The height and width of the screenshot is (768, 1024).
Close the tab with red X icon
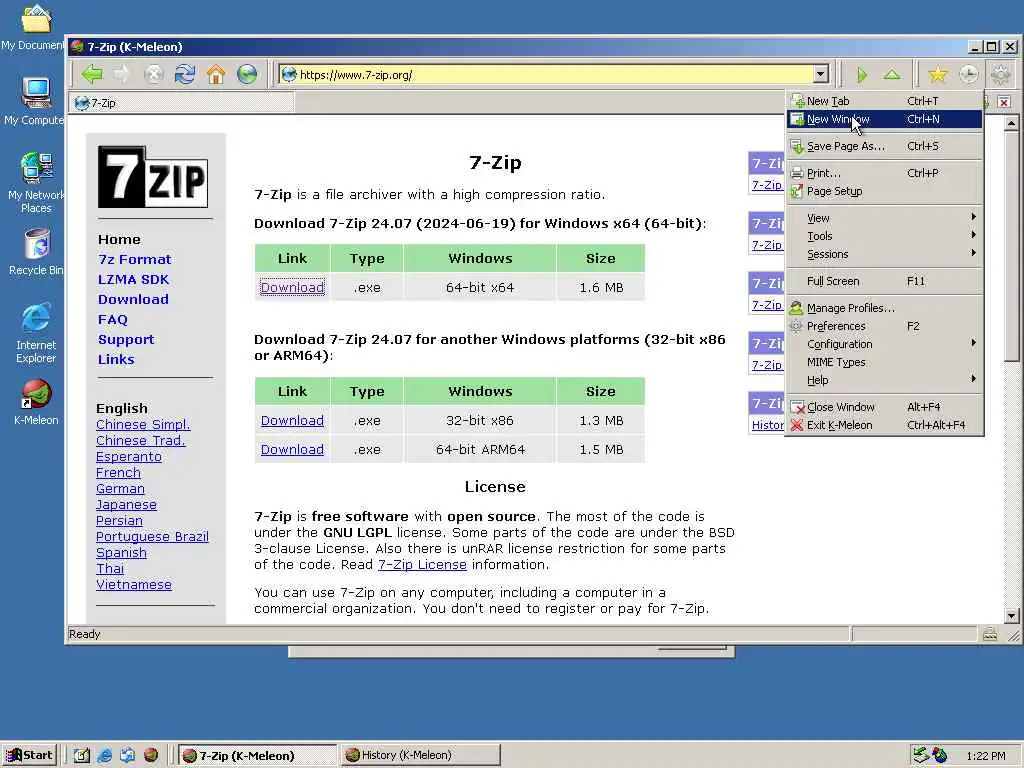(x=1004, y=103)
